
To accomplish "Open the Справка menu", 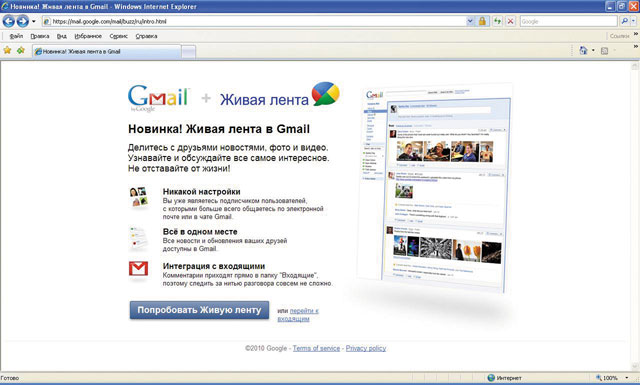I will [146, 36].
